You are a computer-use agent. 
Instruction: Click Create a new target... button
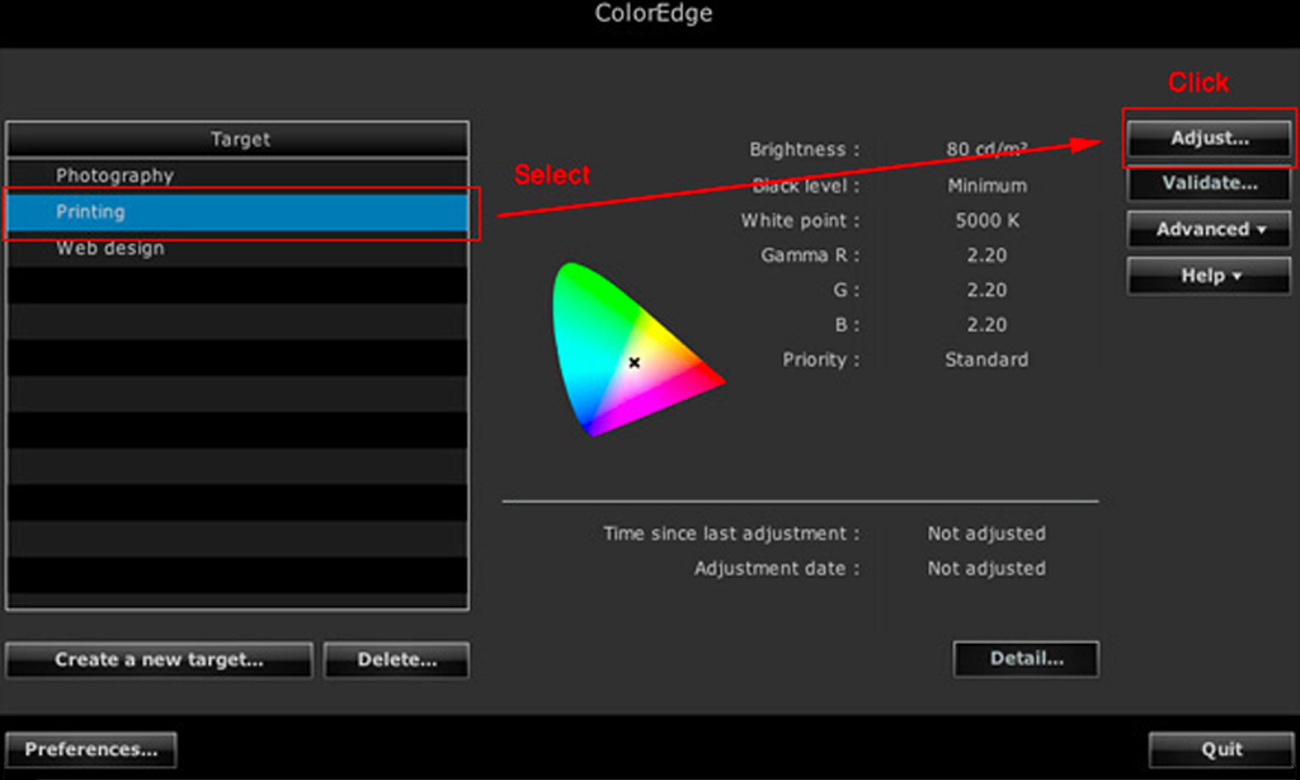159,660
